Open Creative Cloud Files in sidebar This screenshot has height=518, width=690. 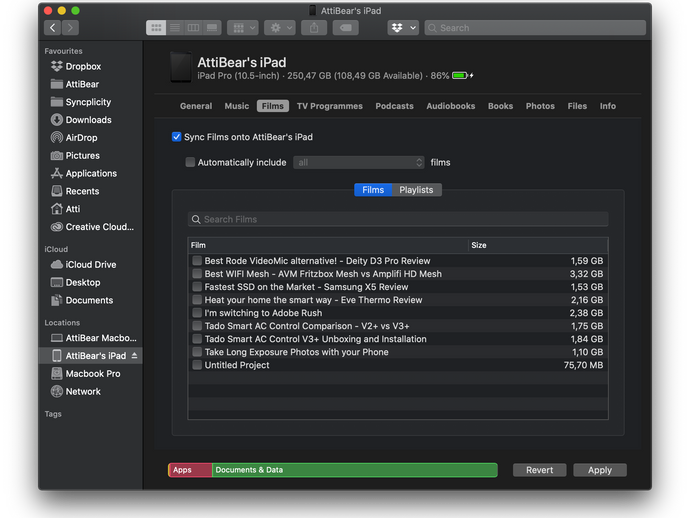coord(92,227)
